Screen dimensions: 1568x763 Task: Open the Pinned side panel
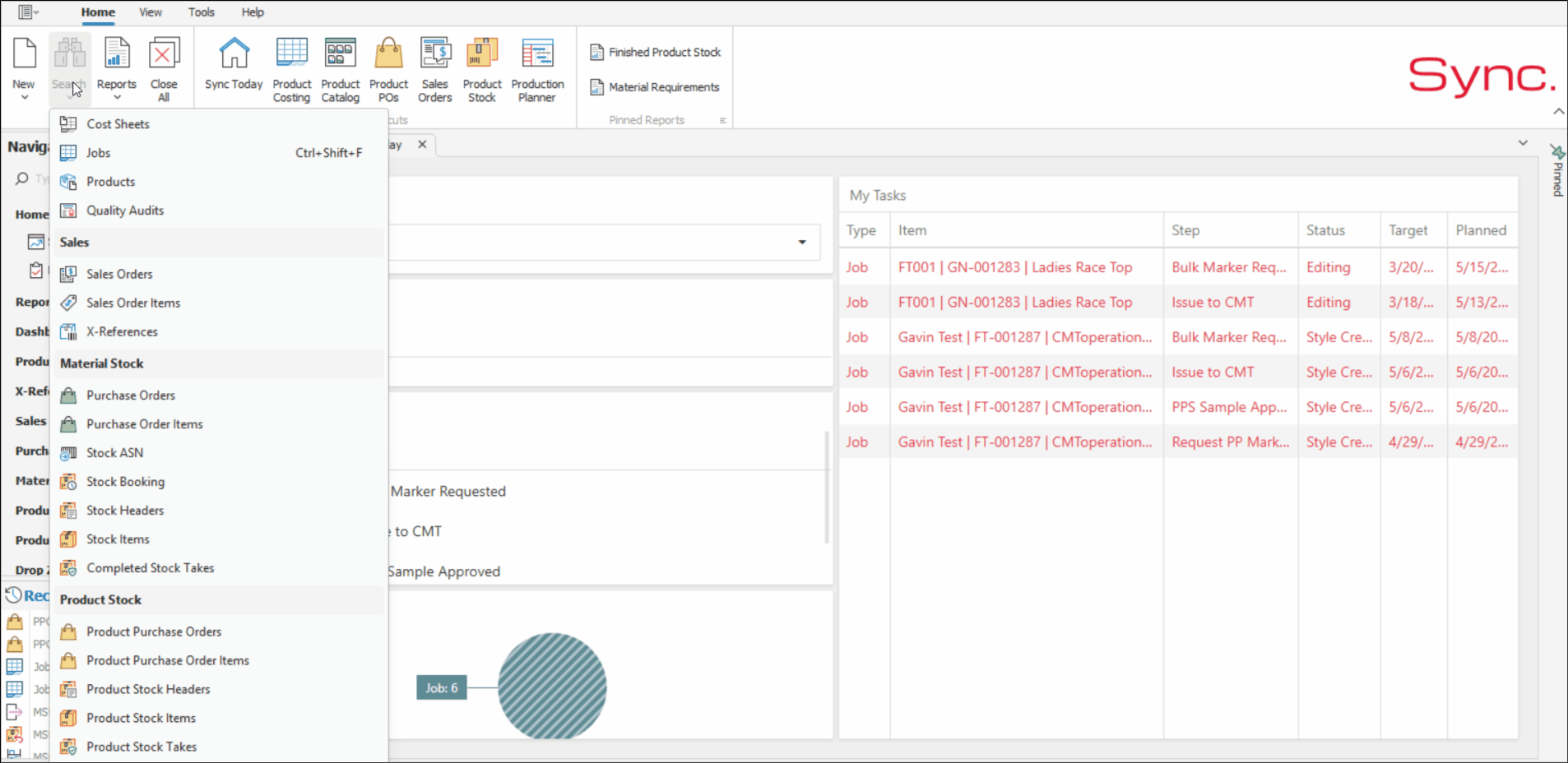tap(1557, 171)
